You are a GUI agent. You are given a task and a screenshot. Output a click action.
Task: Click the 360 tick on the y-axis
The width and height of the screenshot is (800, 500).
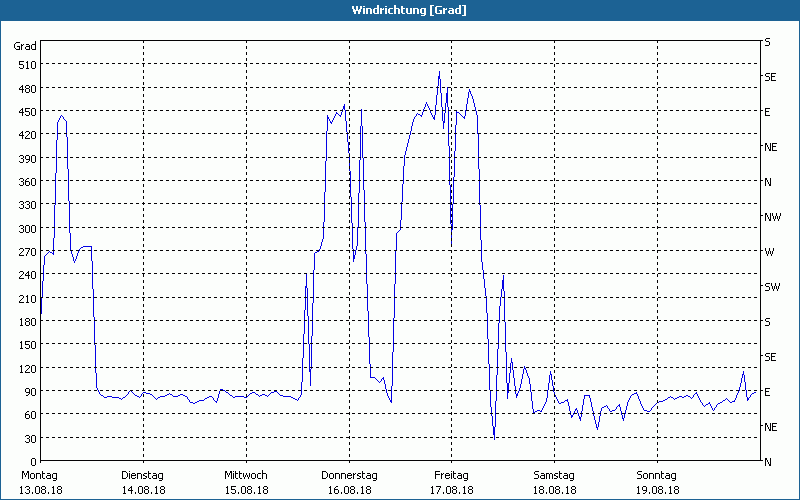click(x=25, y=182)
